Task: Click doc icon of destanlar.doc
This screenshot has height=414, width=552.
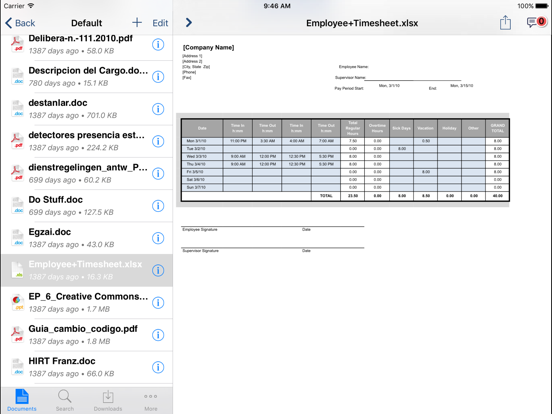Action: click(17, 109)
